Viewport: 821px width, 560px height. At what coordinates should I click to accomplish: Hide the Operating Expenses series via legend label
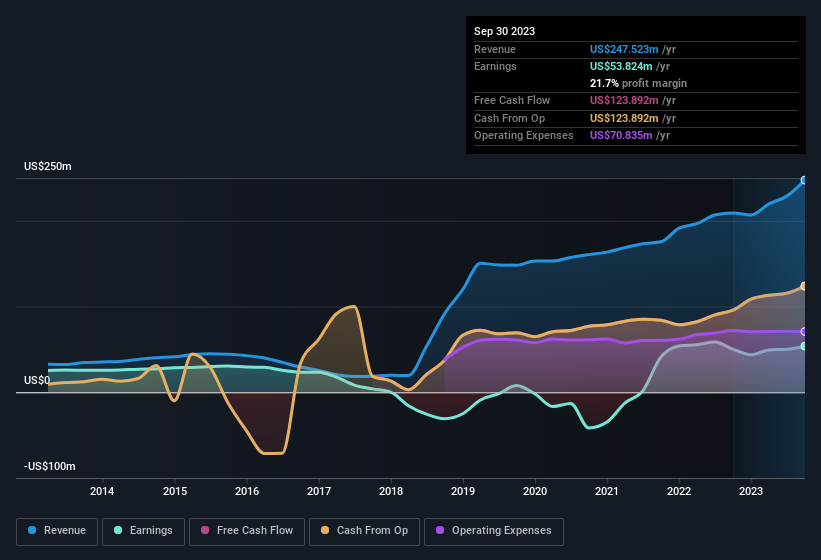[500, 530]
